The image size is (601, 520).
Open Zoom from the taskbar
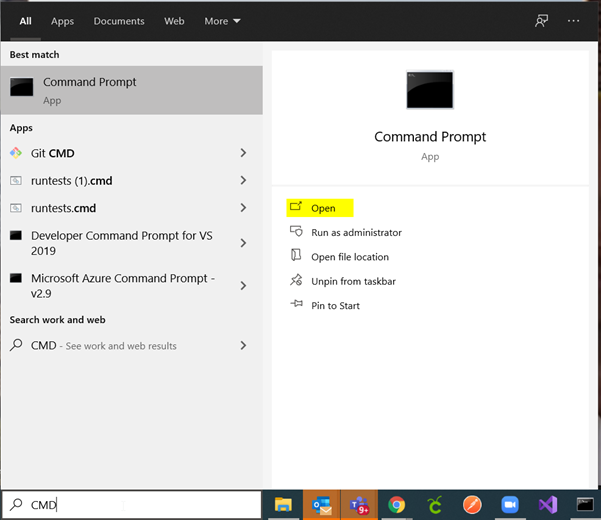tap(509, 505)
